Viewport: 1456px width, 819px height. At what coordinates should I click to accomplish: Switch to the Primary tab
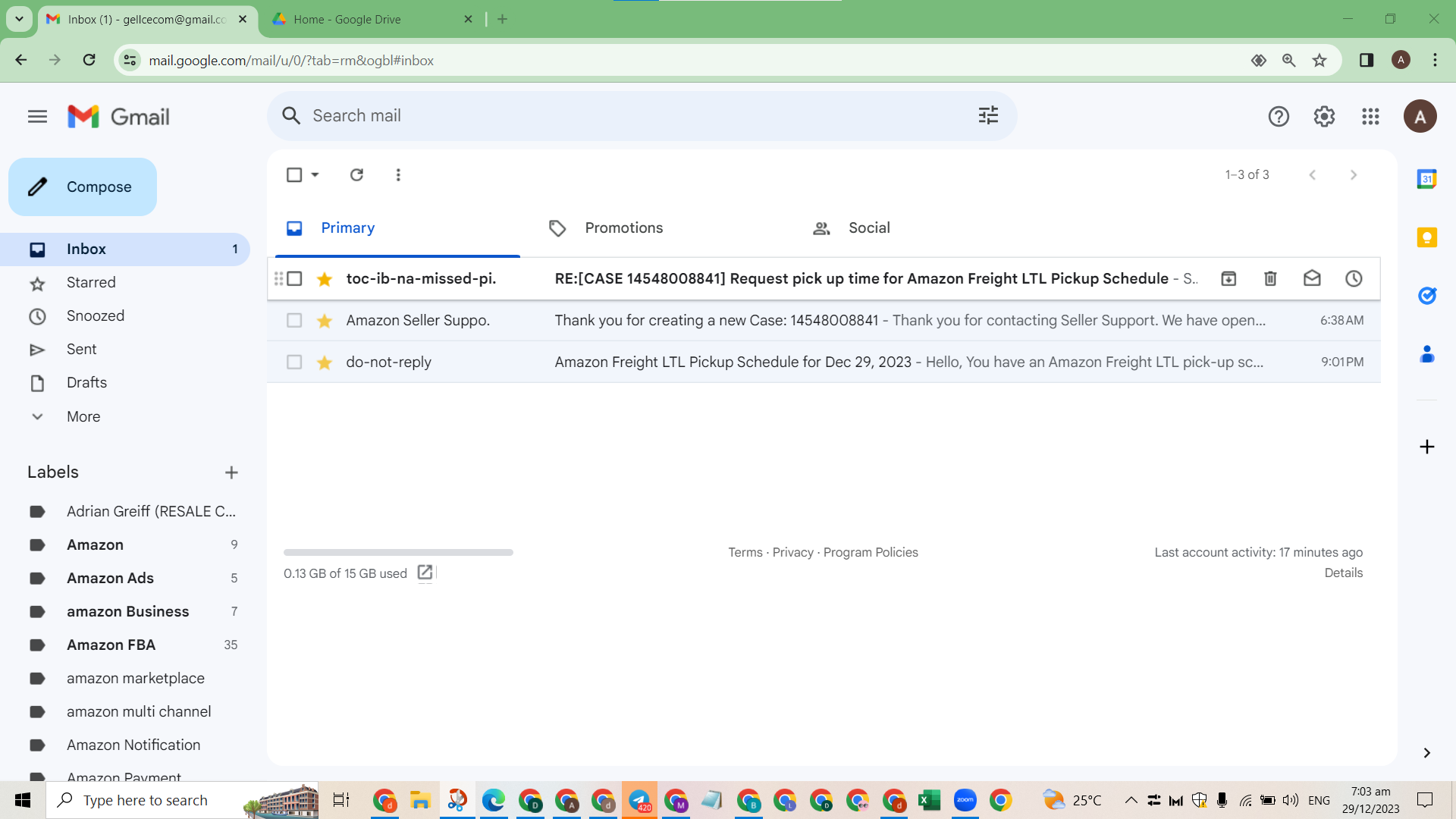coord(397,227)
